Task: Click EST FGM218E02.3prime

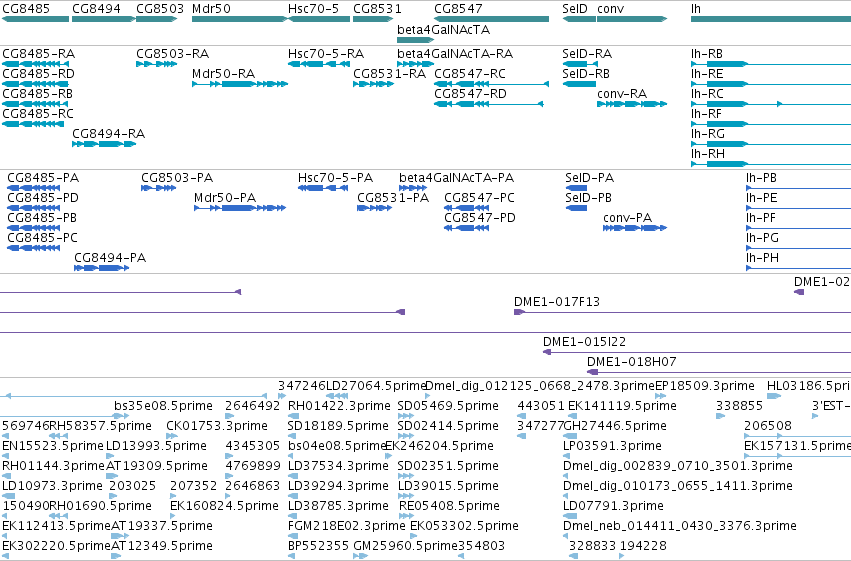Action: [347, 526]
